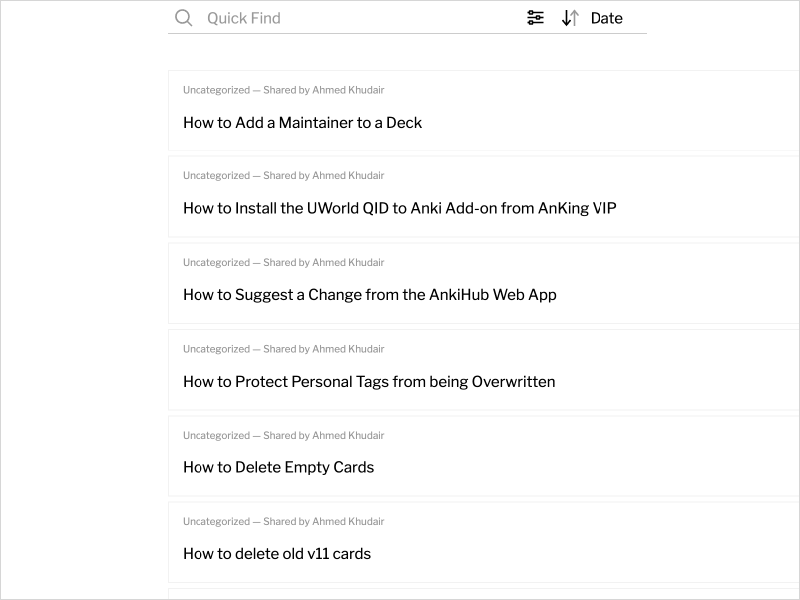This screenshot has width=800, height=600.
Task: Click 'Shared by Ahmed Khudair' above the UWorld QID article
Action: (x=323, y=176)
